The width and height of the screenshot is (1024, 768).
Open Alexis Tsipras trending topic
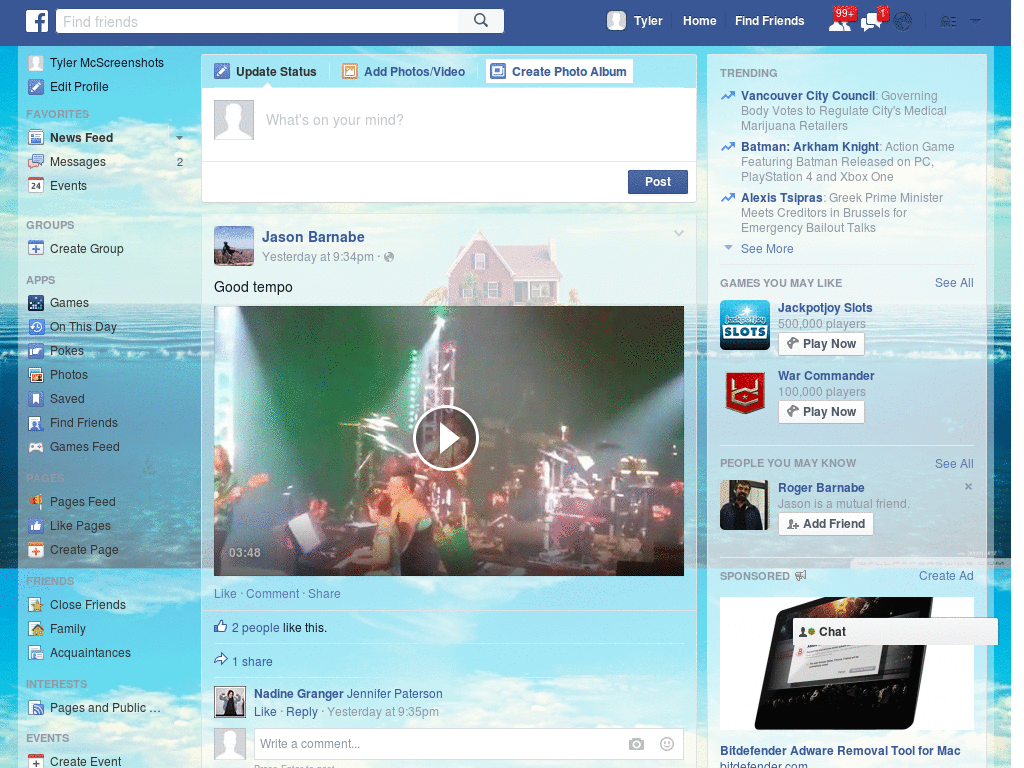click(x=782, y=198)
